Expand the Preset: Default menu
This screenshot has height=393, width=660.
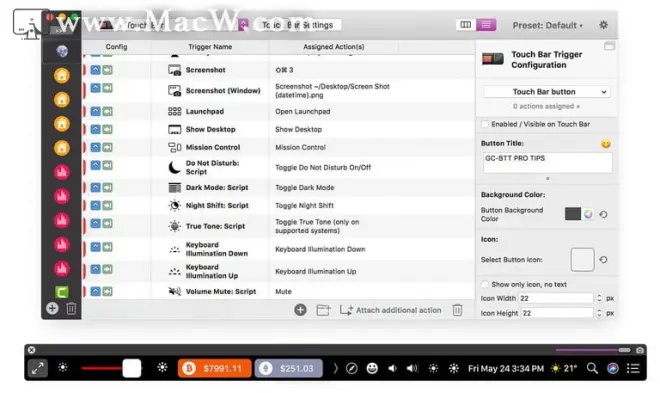click(547, 25)
